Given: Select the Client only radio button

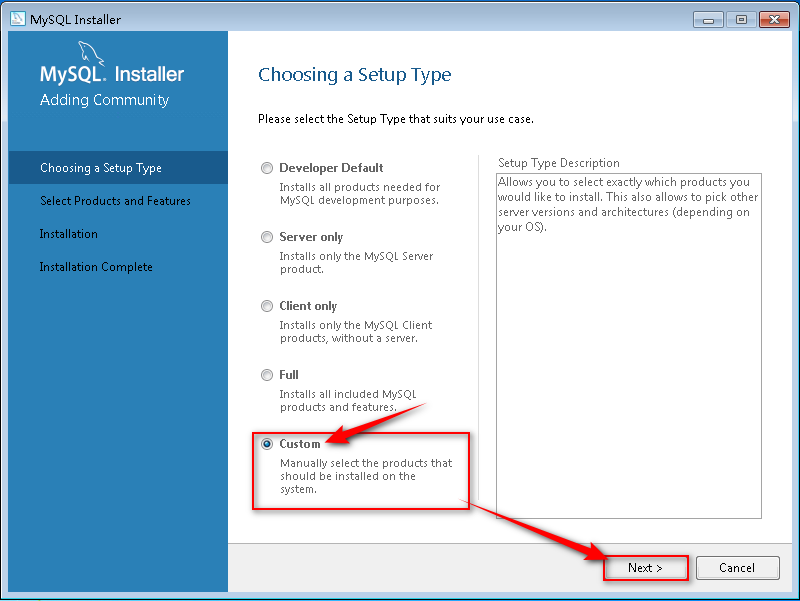Looking at the screenshot, I should [x=267, y=306].
